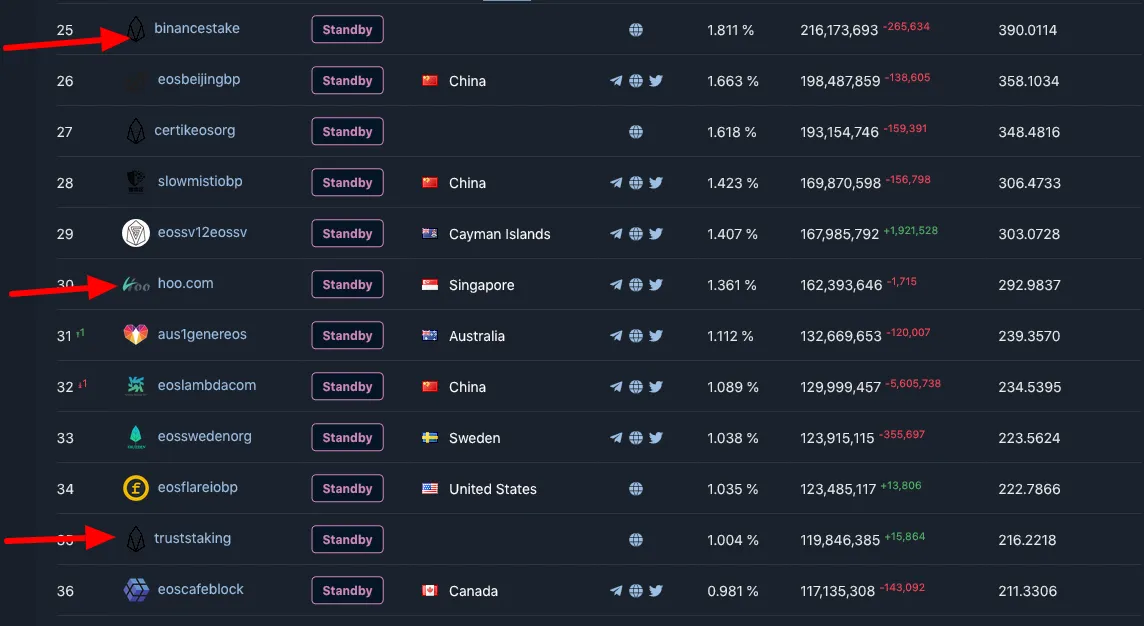
Task: Open the hoo.com producer link
Action: pos(185,283)
